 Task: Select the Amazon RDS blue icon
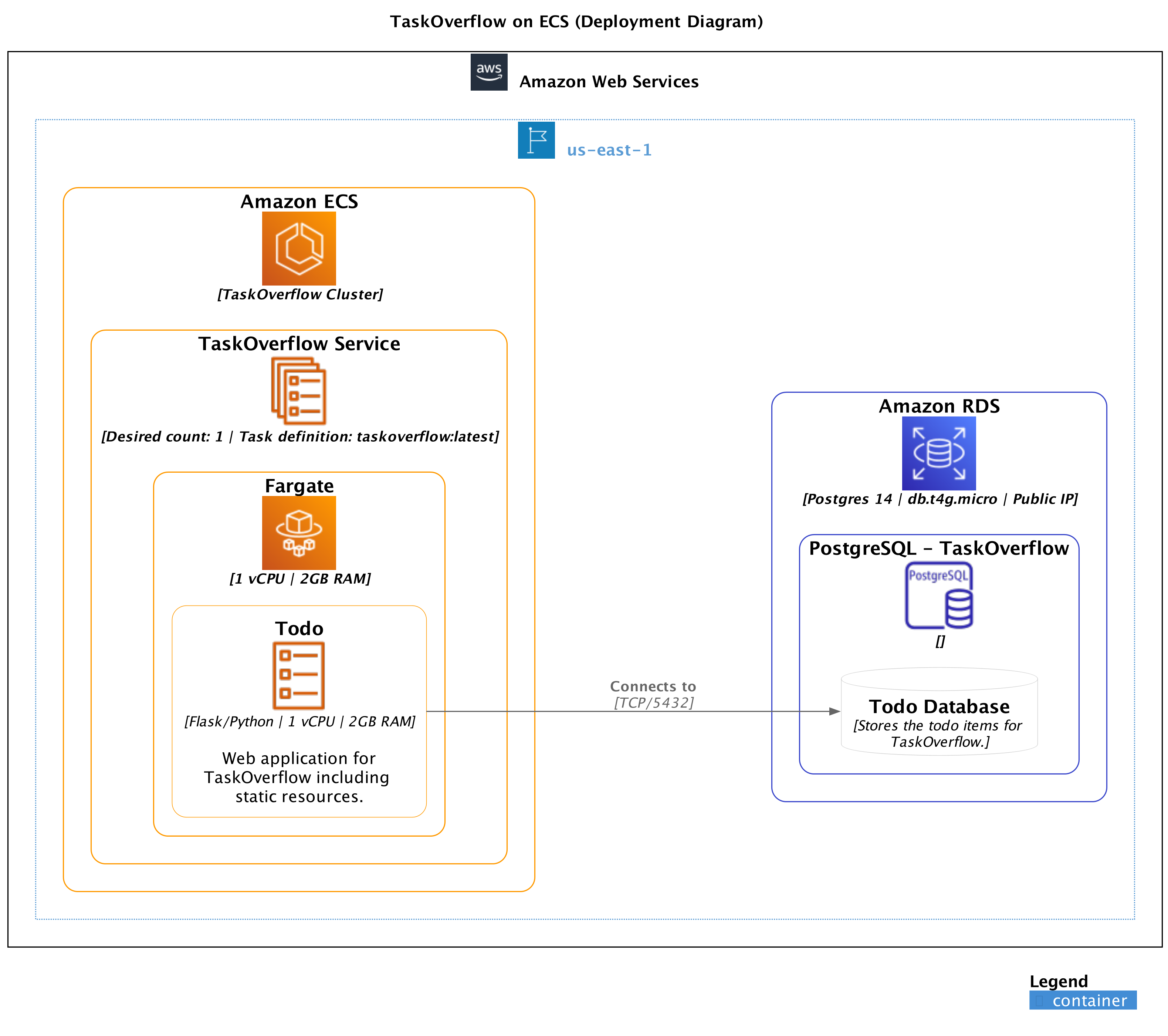point(939,453)
